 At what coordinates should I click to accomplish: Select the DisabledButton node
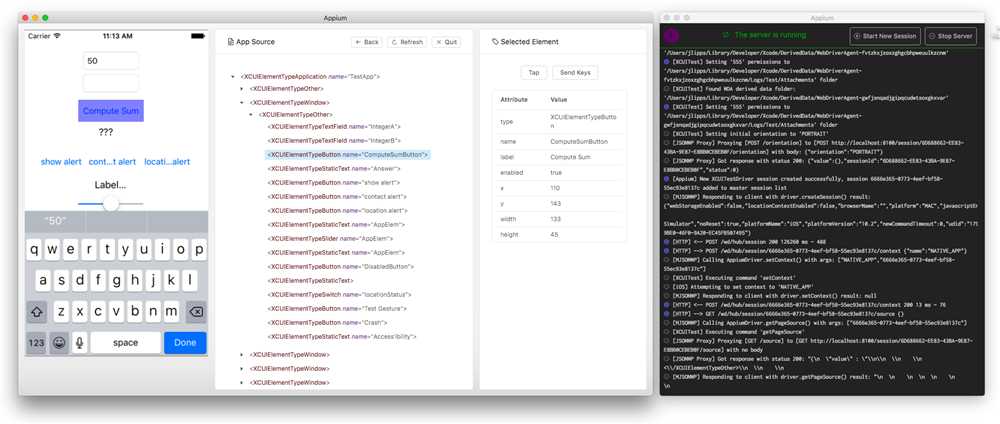(x=341, y=267)
